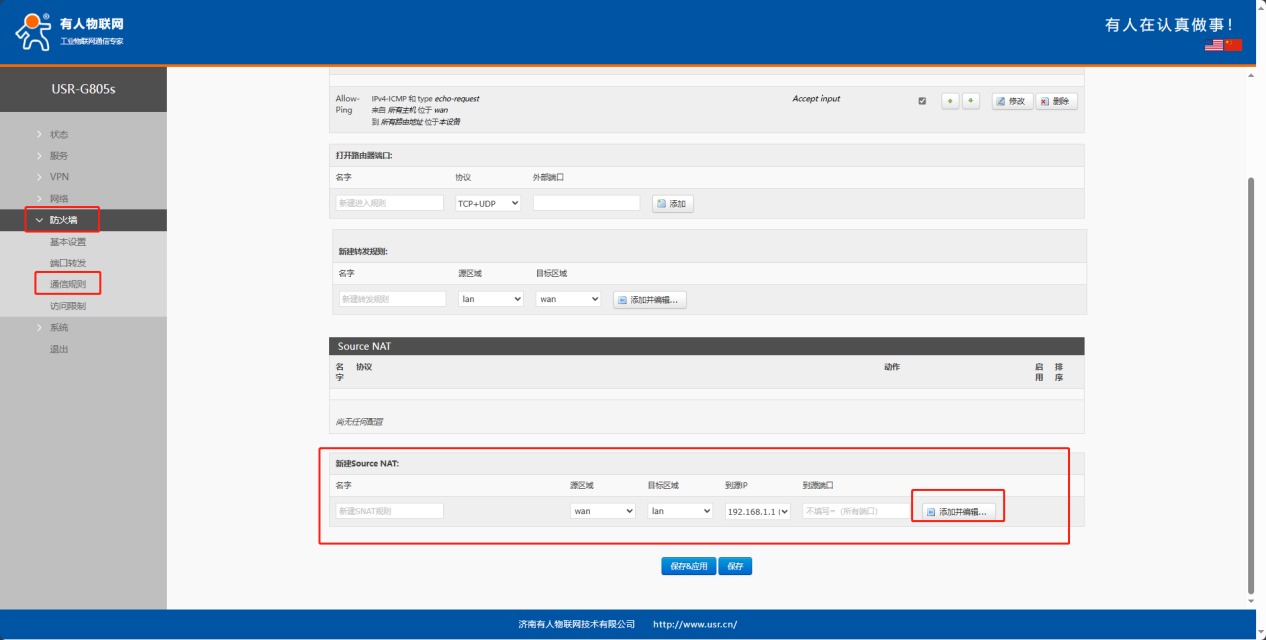This screenshot has width=1266, height=640.
Task: Click 添加 to open the router port
Action: point(672,203)
